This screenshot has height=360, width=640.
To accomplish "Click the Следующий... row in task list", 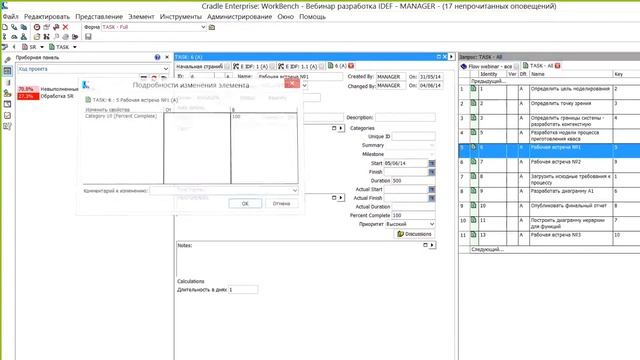I will point(487,249).
